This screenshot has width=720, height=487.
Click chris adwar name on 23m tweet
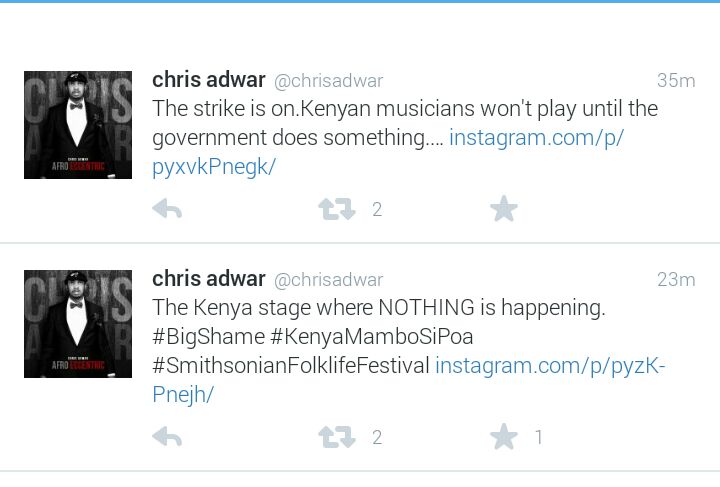(x=209, y=279)
